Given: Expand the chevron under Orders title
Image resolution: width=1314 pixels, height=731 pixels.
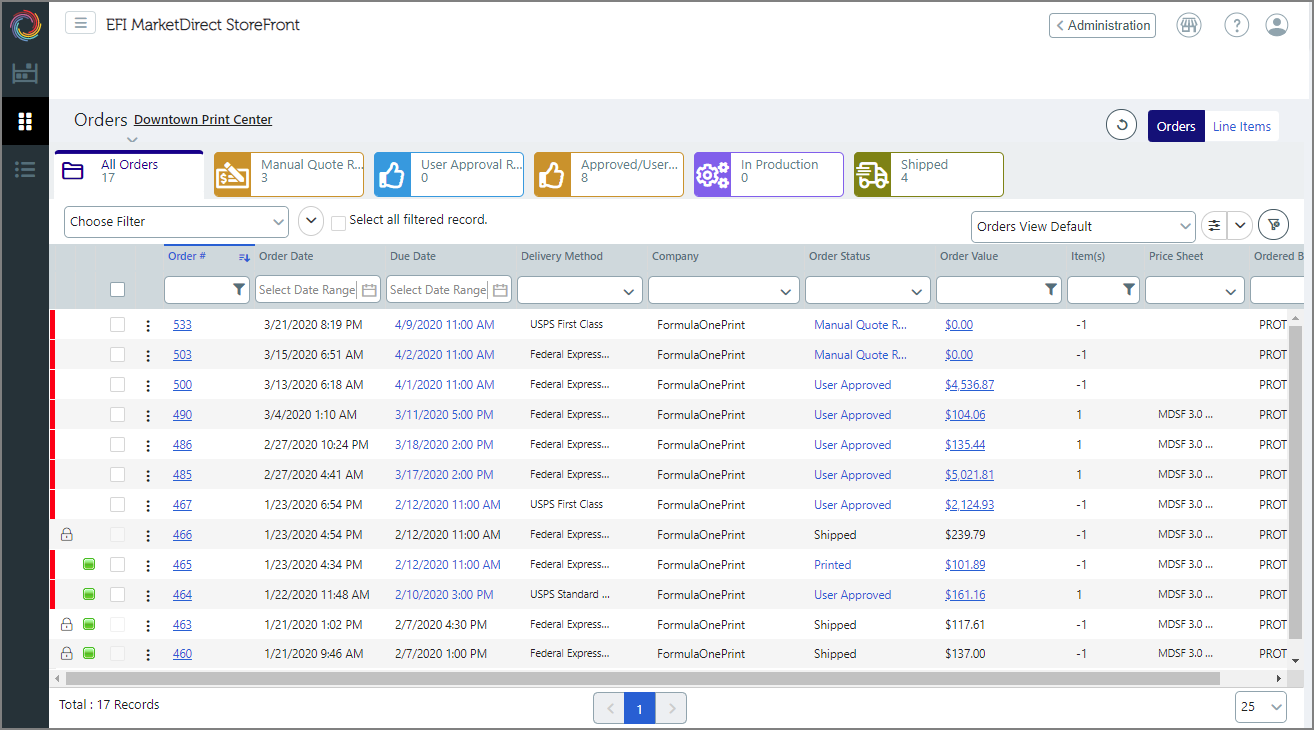Looking at the screenshot, I should point(132,140).
